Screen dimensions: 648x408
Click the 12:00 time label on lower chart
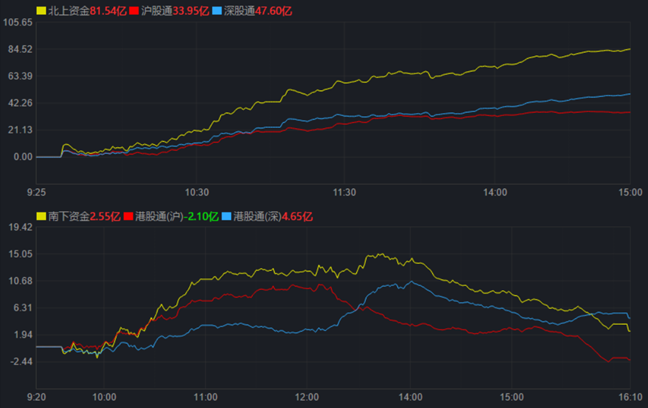306,395
